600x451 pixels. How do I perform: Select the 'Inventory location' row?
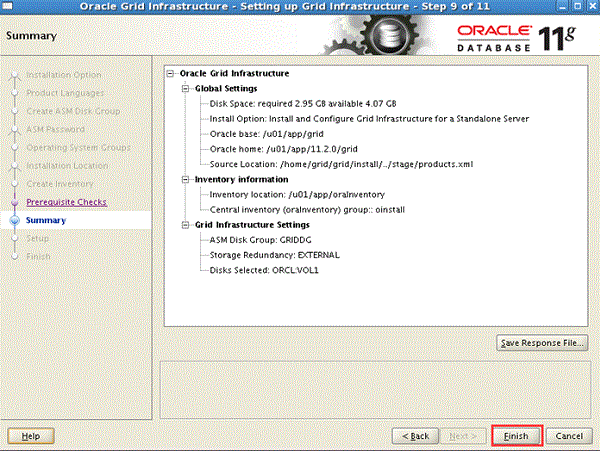click(x=297, y=195)
